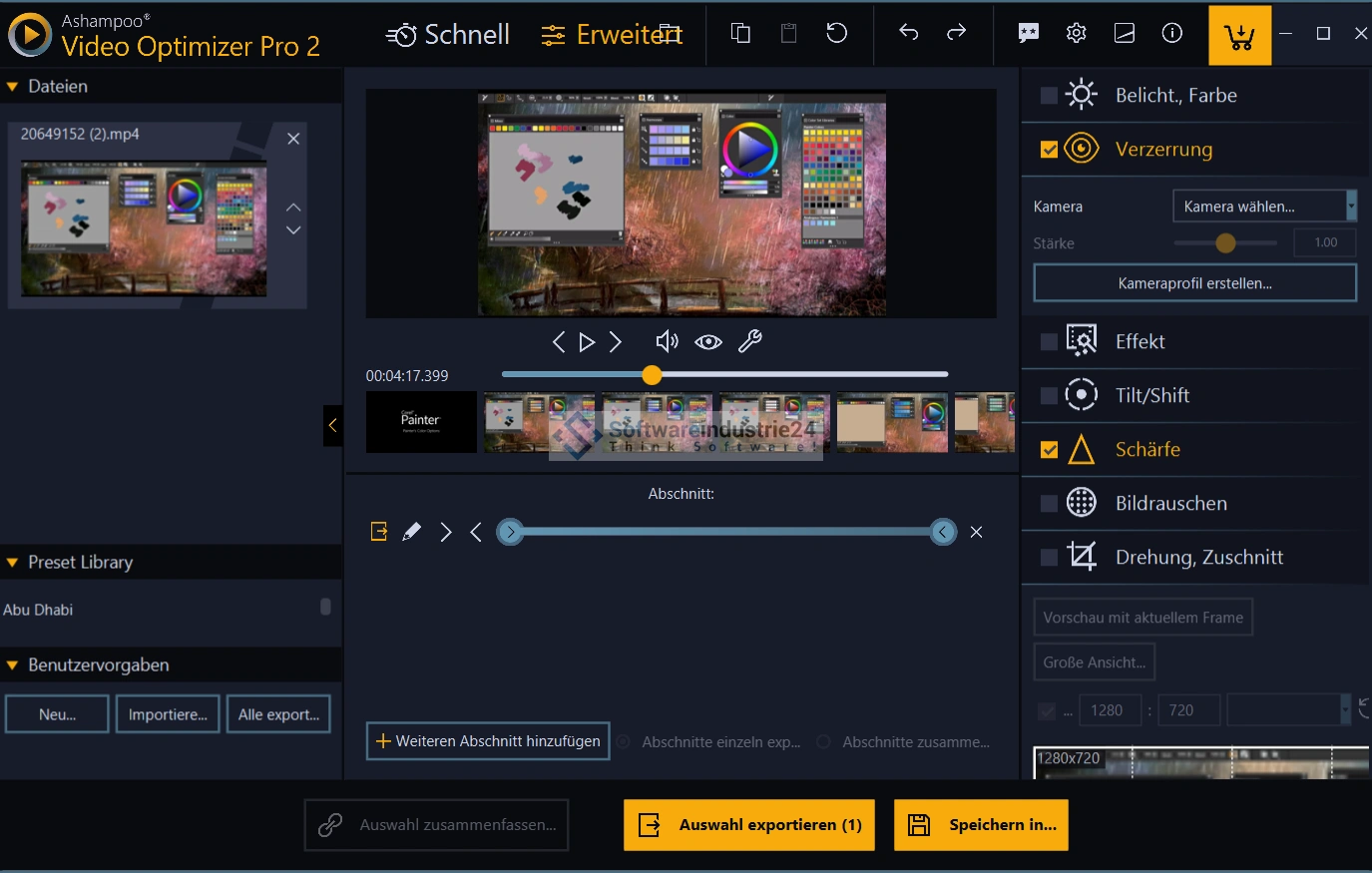
Task: Open settings with the gear icon
Action: [1076, 33]
